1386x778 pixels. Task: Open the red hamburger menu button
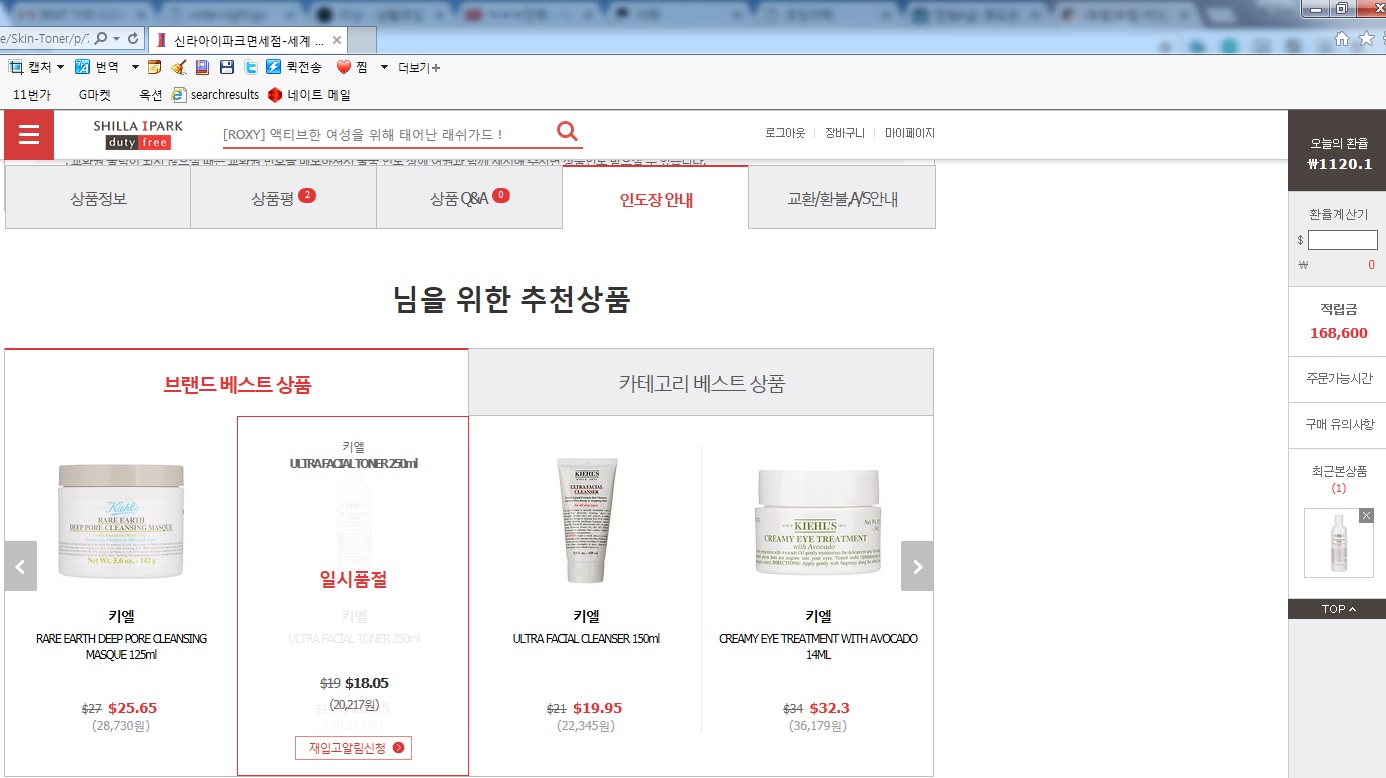click(x=28, y=135)
